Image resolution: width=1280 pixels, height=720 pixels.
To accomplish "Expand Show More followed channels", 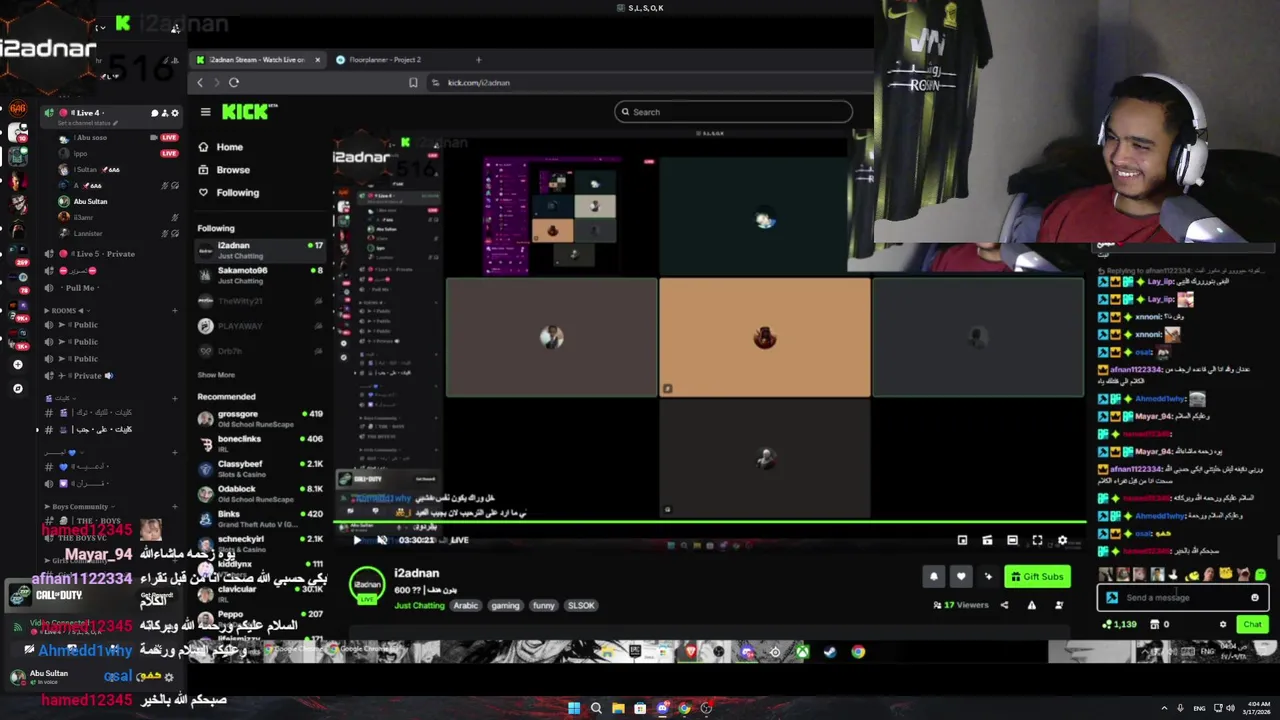I will [x=216, y=375].
